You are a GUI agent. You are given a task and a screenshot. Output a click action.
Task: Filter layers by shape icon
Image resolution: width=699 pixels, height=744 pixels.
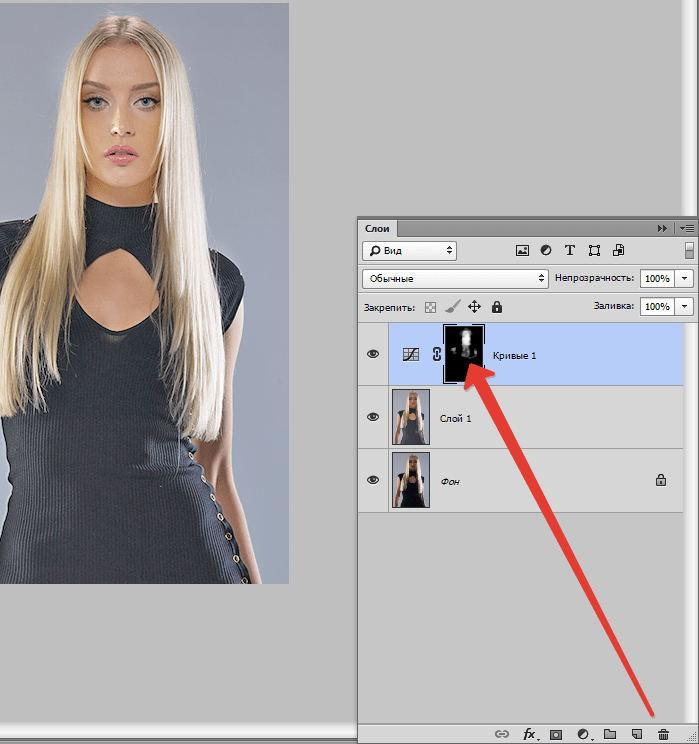point(594,251)
